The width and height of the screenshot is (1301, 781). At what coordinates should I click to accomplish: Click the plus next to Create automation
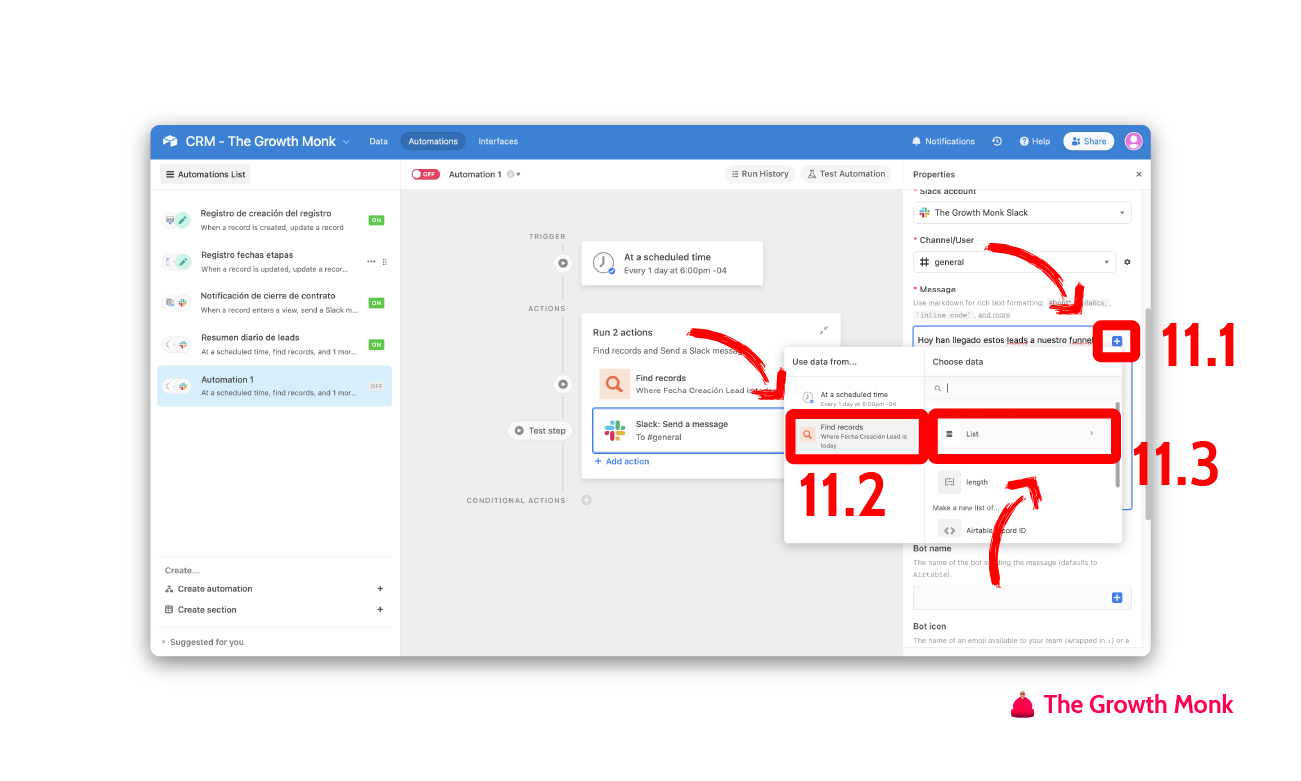pos(380,589)
